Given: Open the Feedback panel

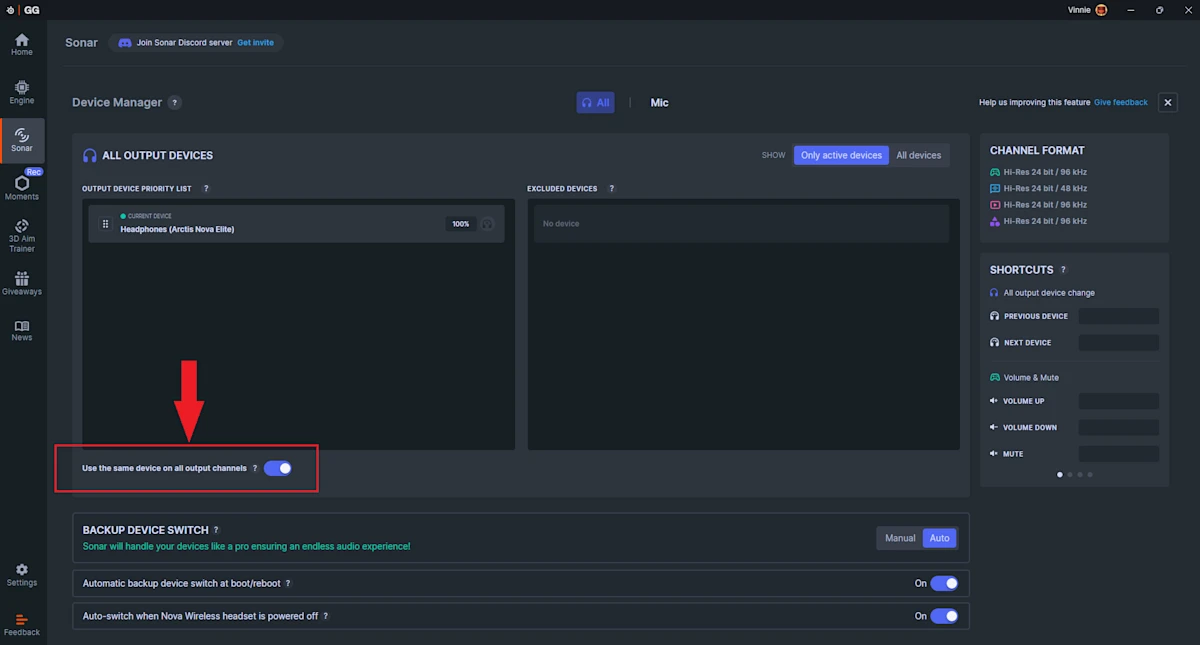Looking at the screenshot, I should pyautogui.click(x=21, y=624).
